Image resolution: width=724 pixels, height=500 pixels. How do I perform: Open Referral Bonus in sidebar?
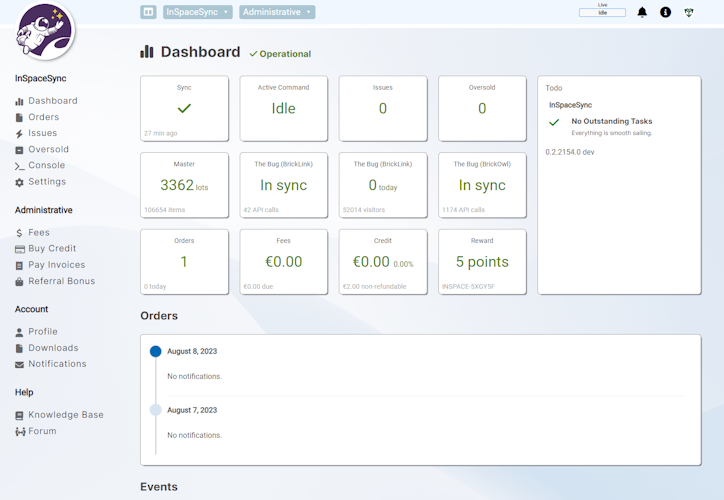click(61, 281)
